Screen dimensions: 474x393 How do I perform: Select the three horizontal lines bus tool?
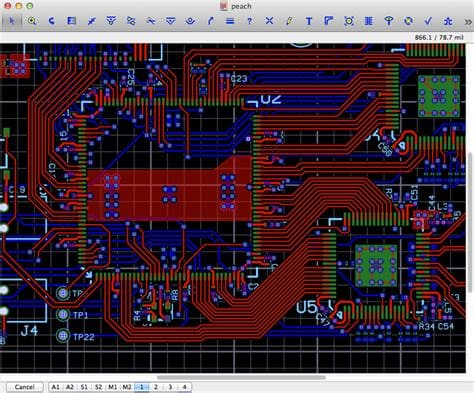point(230,21)
